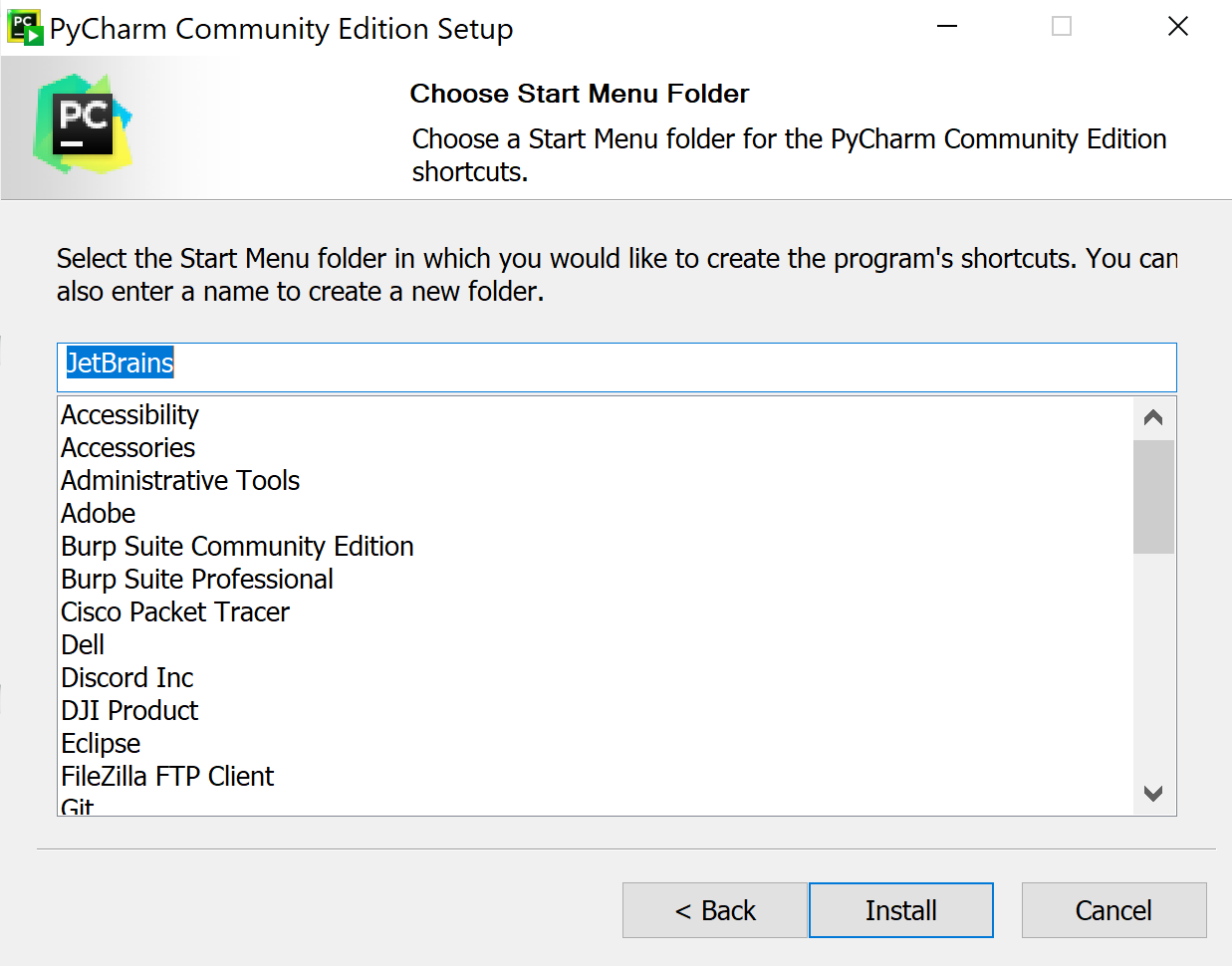Click the JetBrains folder name field
1232x966 pixels.
616,363
